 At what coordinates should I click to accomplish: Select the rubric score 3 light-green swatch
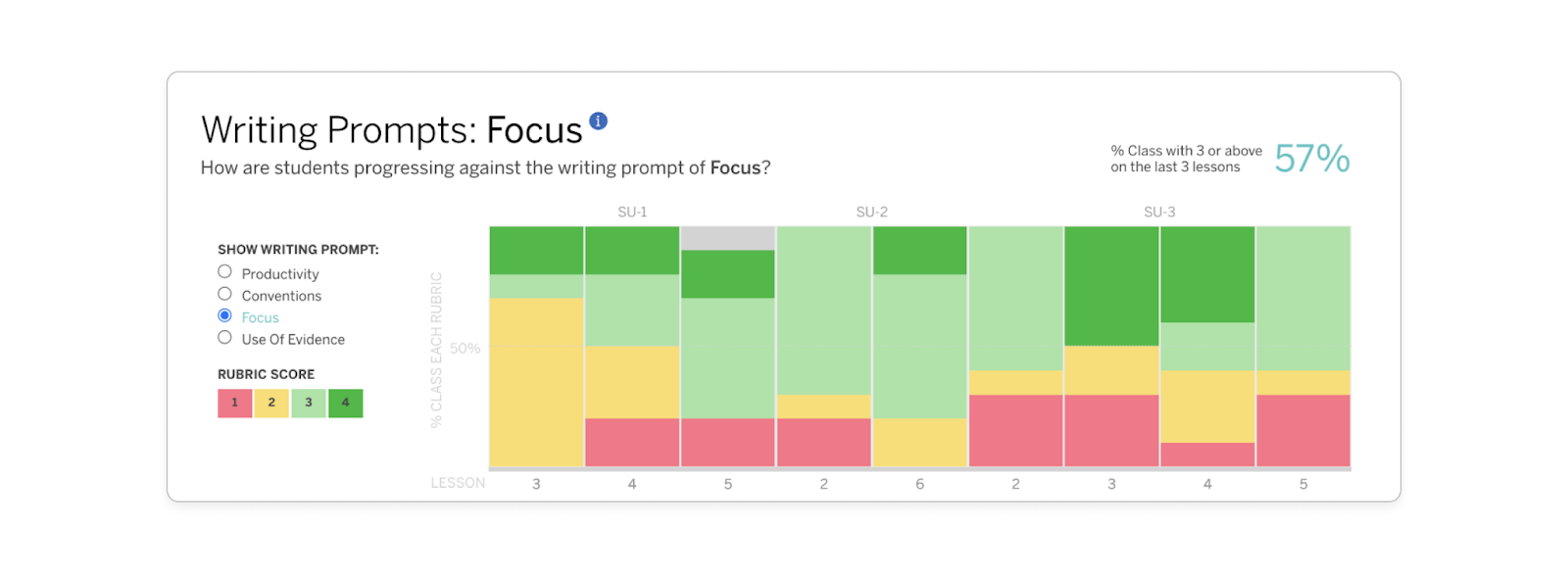click(x=308, y=403)
